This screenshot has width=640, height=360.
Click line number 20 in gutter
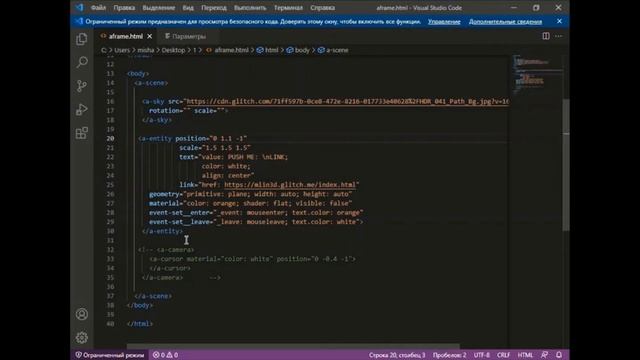(110, 138)
